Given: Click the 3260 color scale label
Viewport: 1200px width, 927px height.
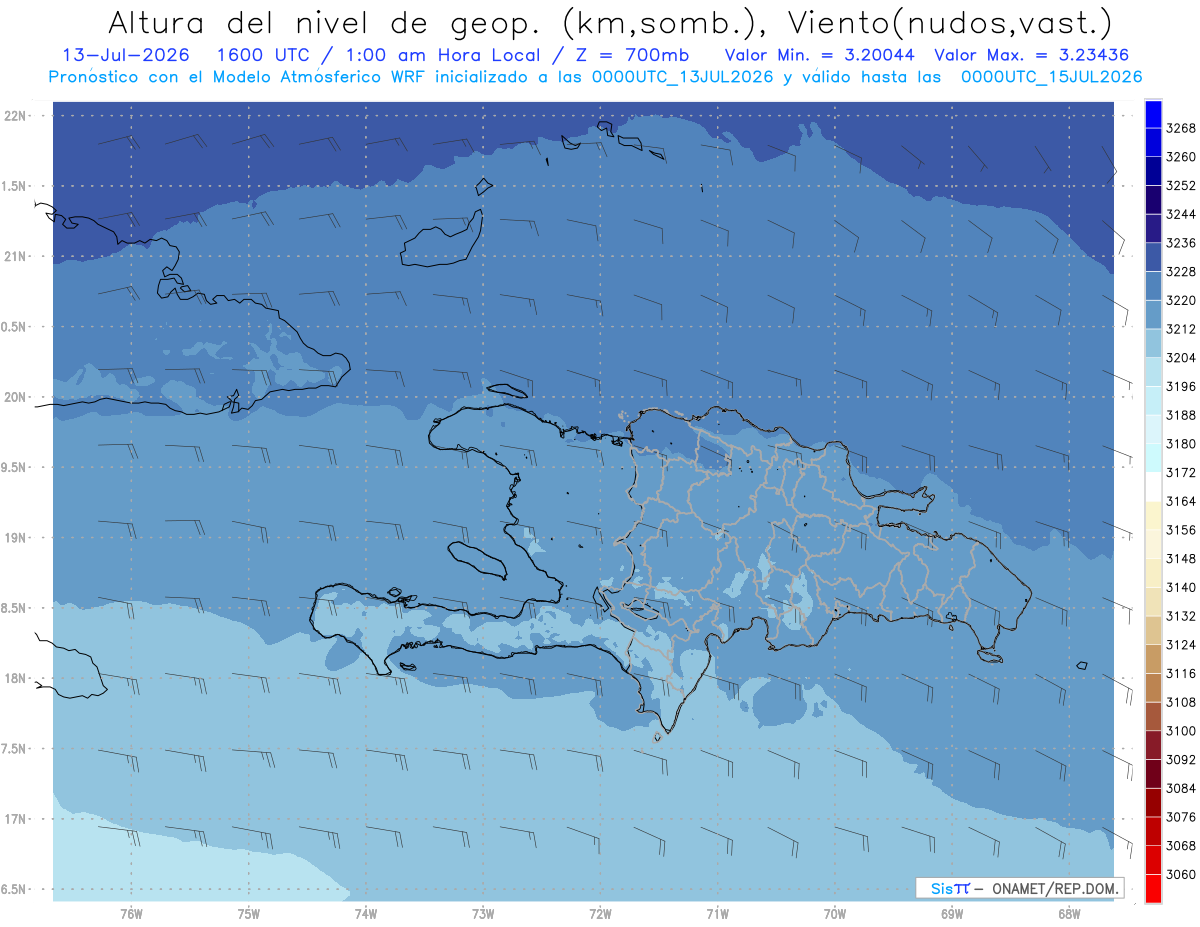Looking at the screenshot, I should tap(1180, 157).
